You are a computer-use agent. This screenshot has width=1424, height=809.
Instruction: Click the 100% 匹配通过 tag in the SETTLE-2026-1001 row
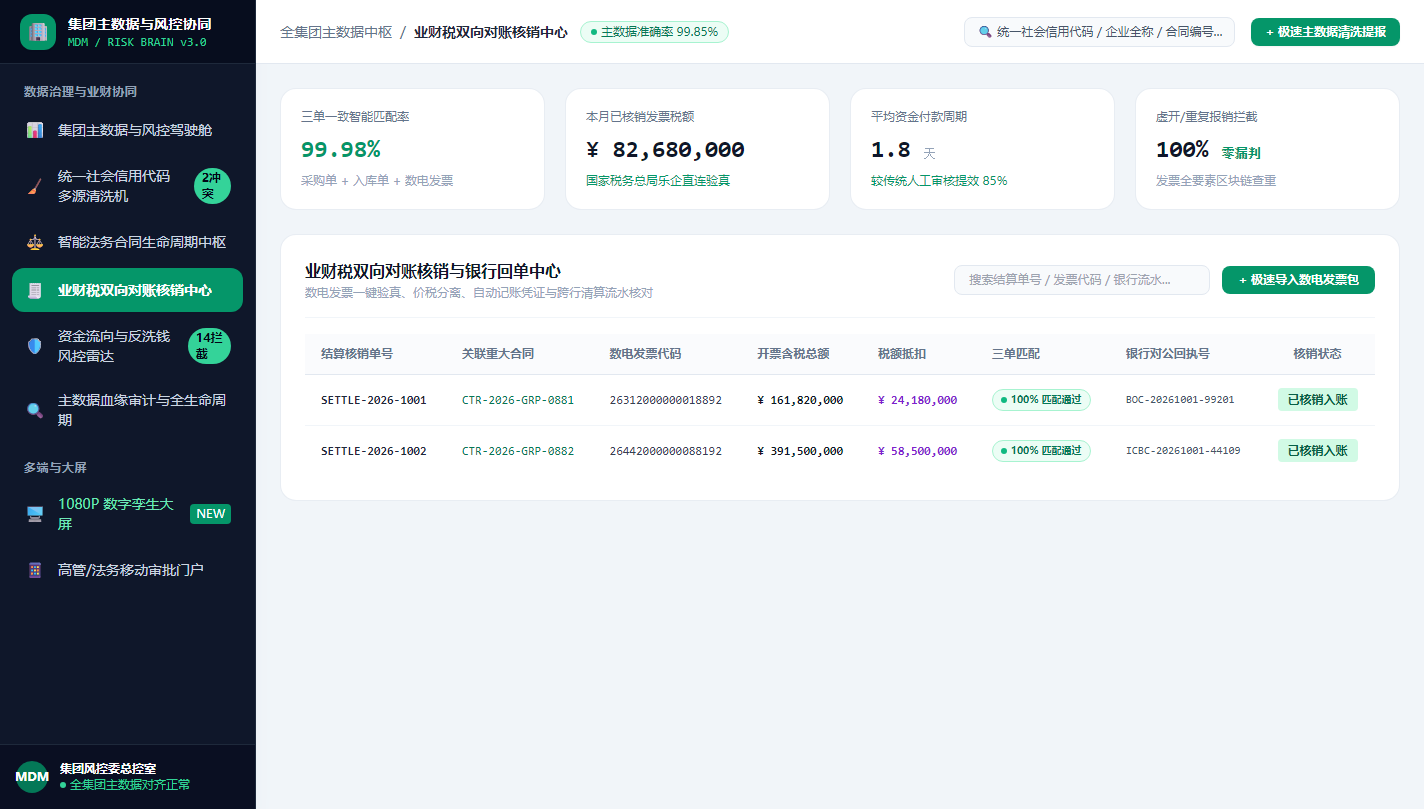pos(1041,400)
